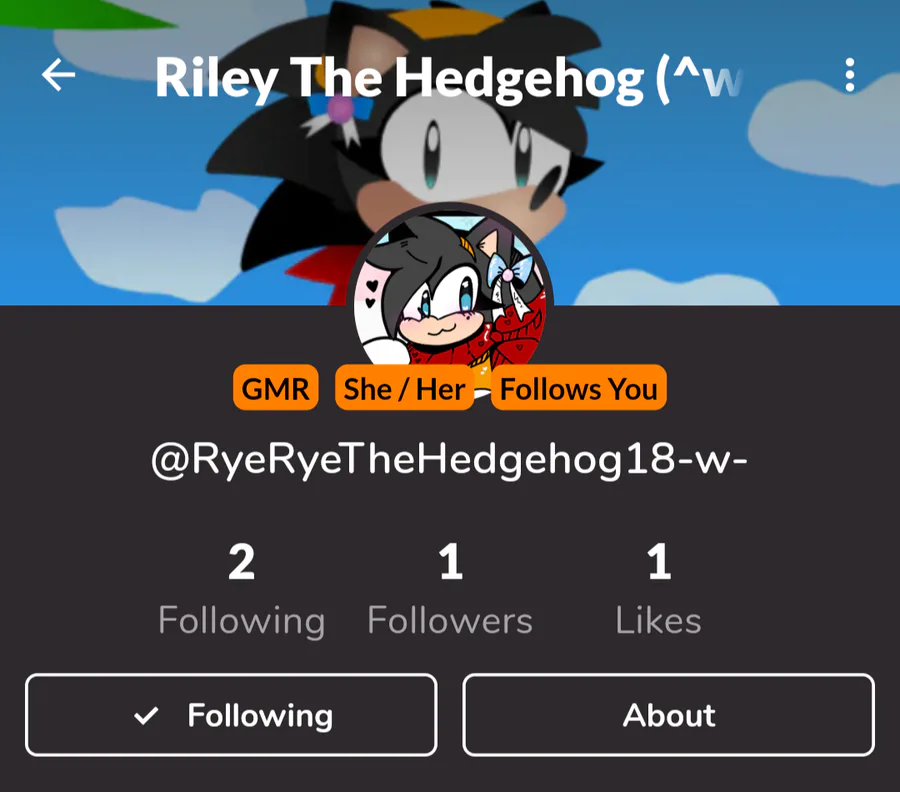Tap the Follows You badge

(579, 388)
